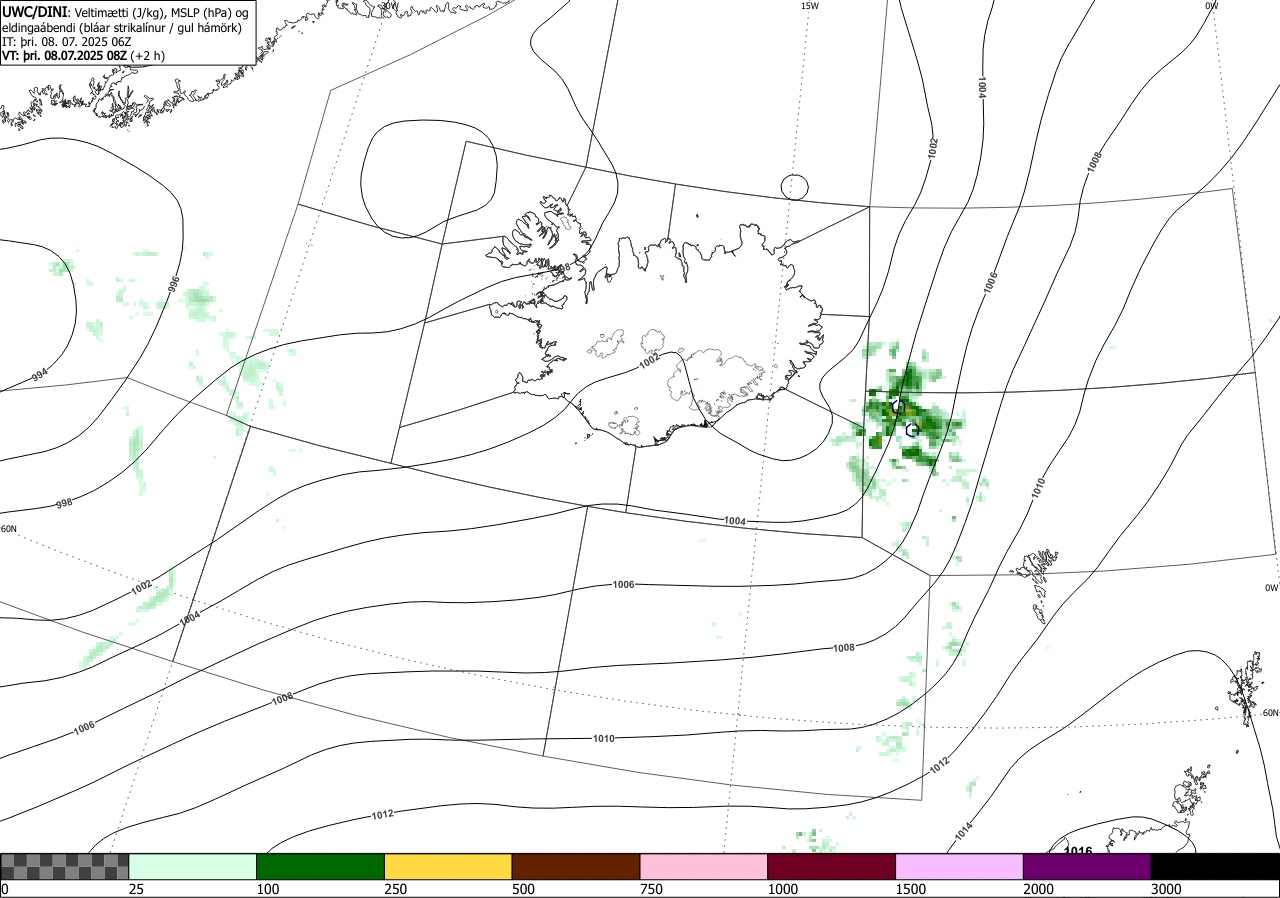This screenshot has width=1280, height=898.
Task: Click the yellow 250–500 legend swatch
Action: (x=449, y=866)
